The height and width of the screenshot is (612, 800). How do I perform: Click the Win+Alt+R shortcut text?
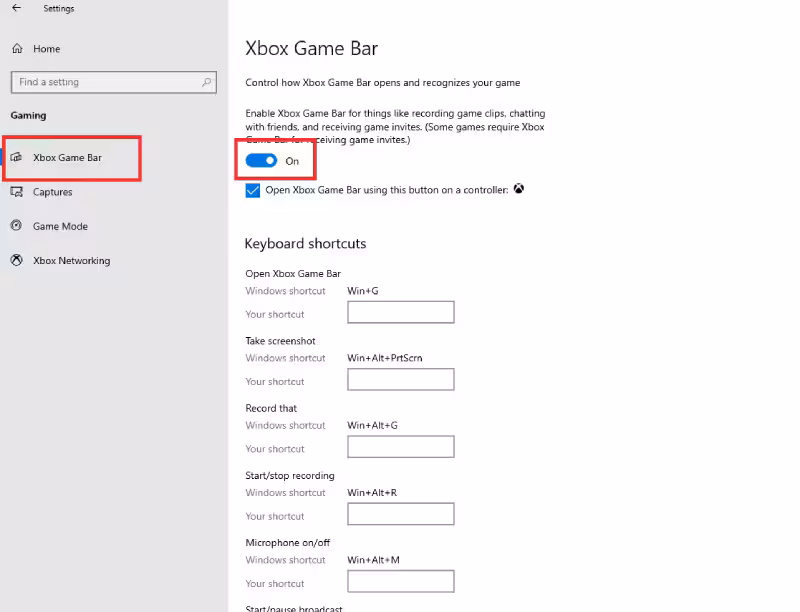tap(372, 493)
